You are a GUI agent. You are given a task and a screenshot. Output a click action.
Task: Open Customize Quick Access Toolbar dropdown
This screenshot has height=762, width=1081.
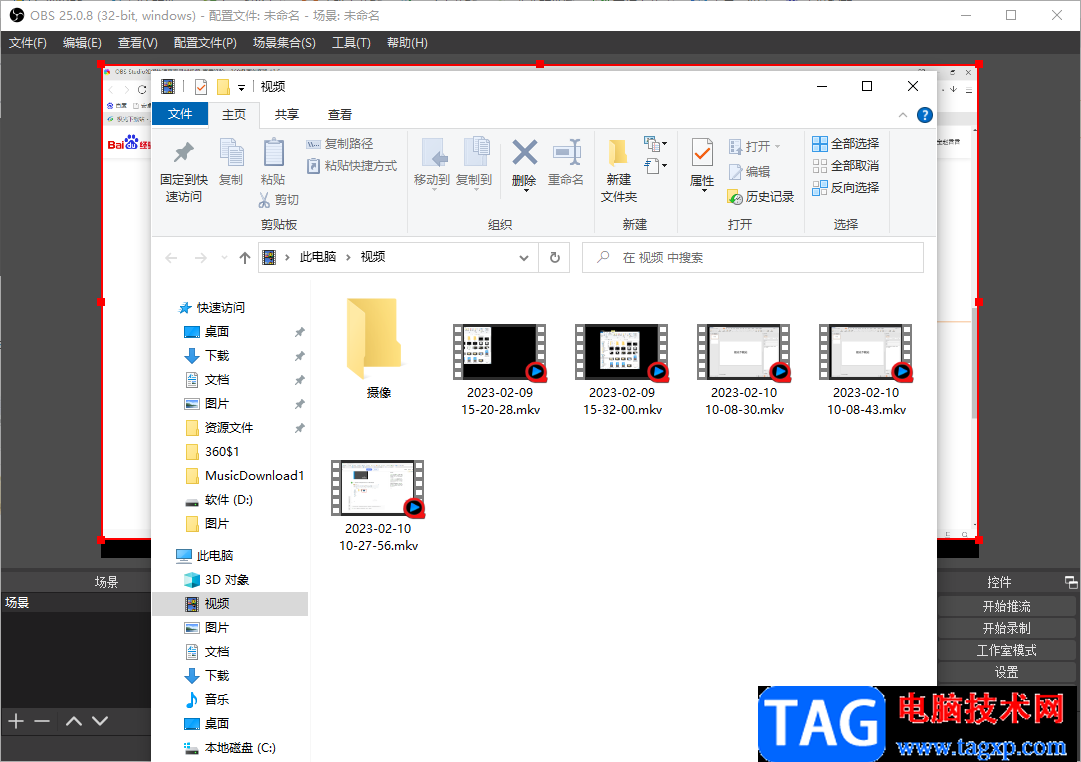(241, 88)
